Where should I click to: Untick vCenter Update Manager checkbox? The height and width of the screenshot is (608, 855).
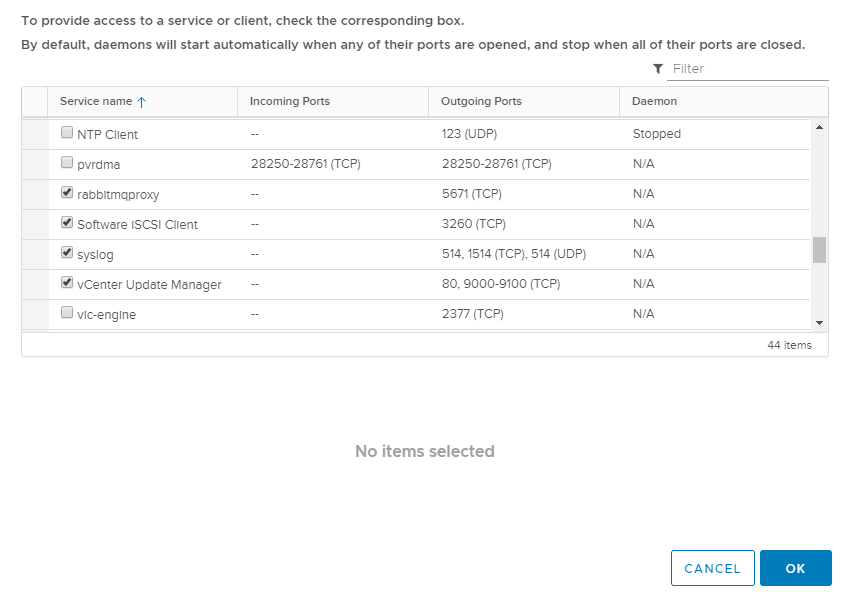coord(67,282)
